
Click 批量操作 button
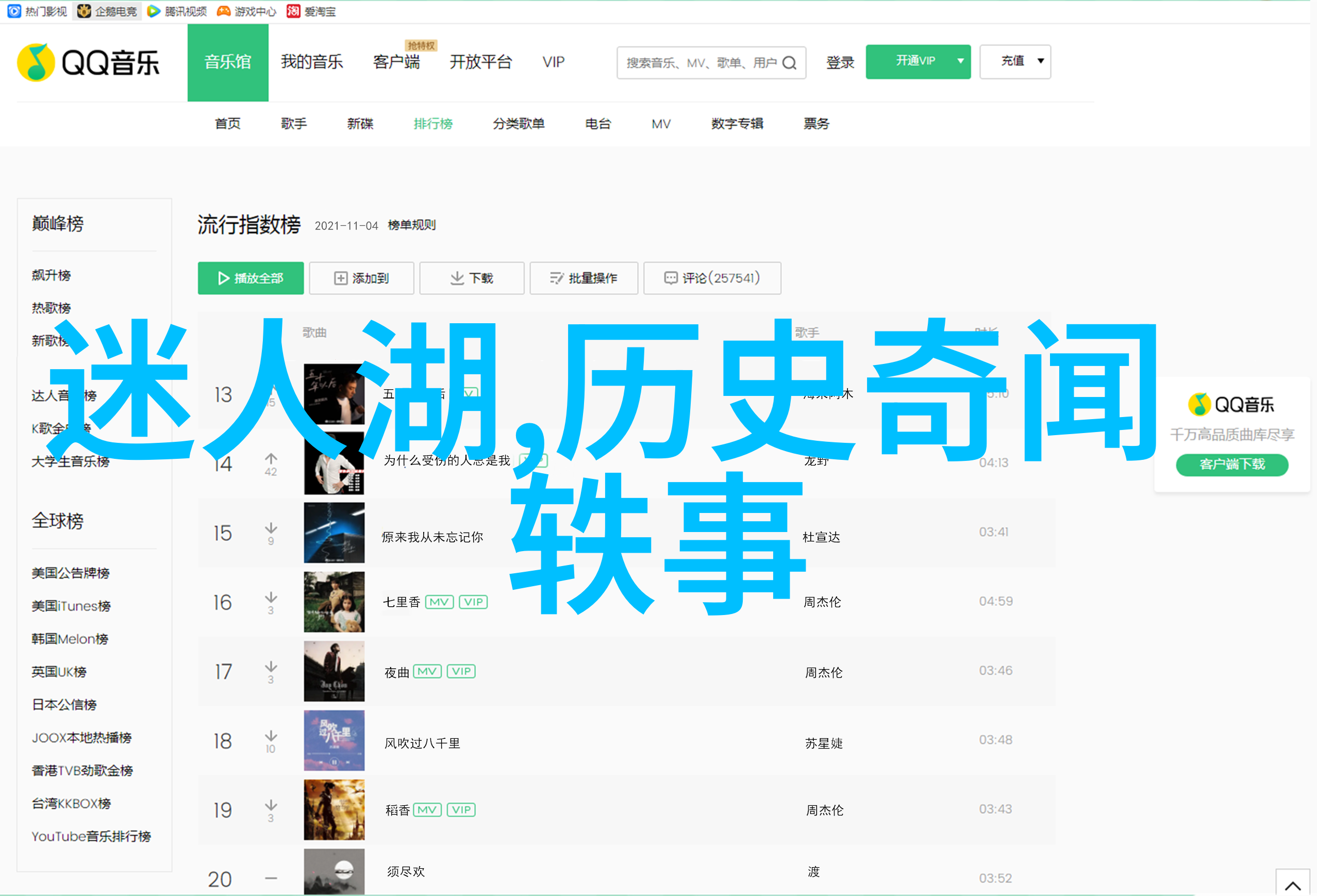point(584,278)
